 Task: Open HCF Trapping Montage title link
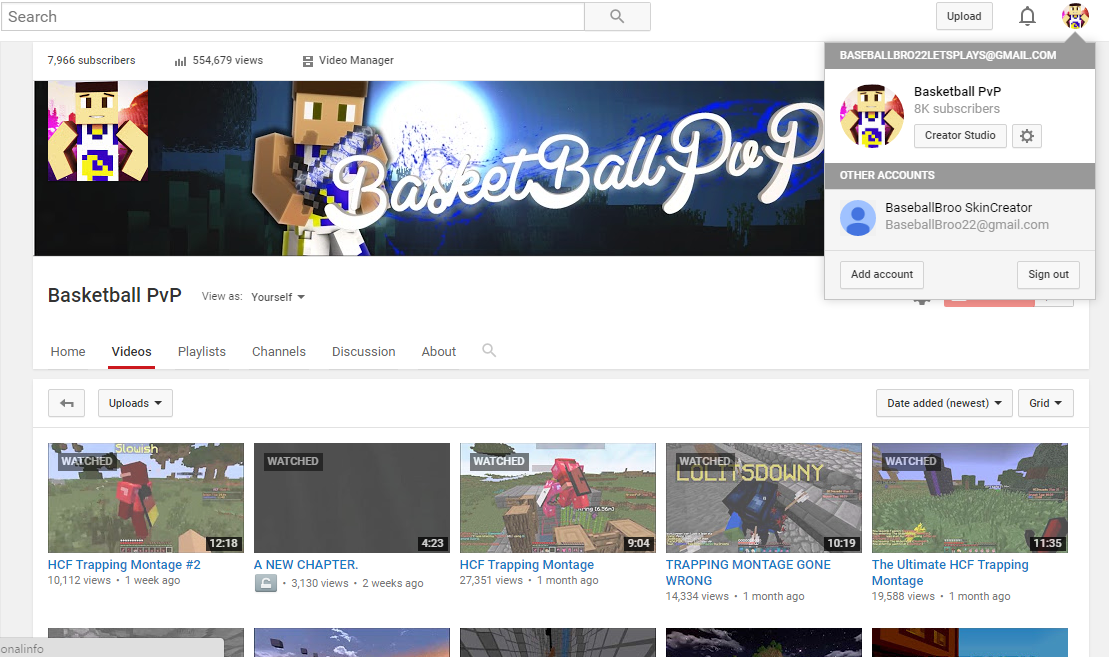point(527,564)
